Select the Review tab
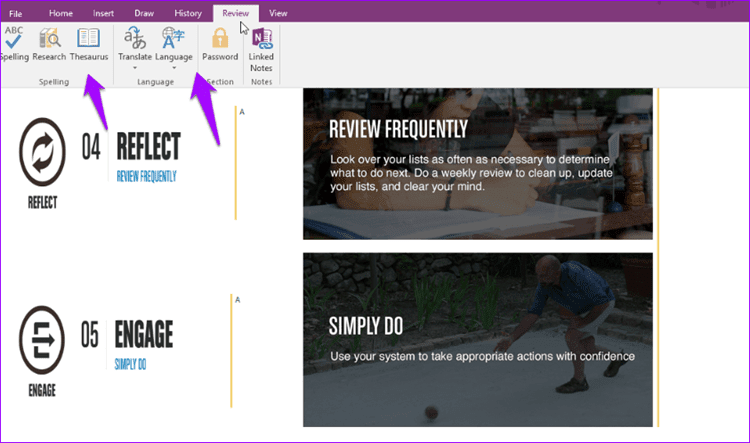 (x=235, y=13)
